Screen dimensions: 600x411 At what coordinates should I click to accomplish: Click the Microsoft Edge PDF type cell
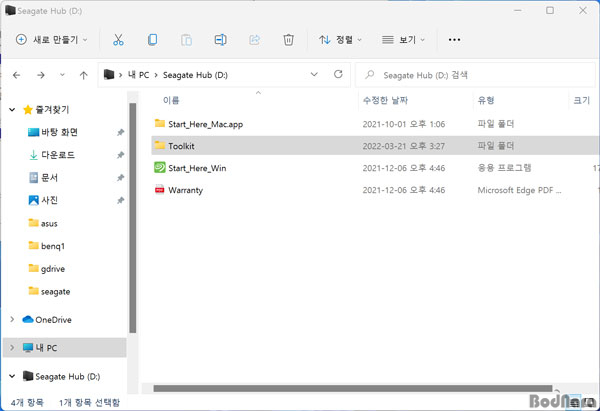pos(519,190)
